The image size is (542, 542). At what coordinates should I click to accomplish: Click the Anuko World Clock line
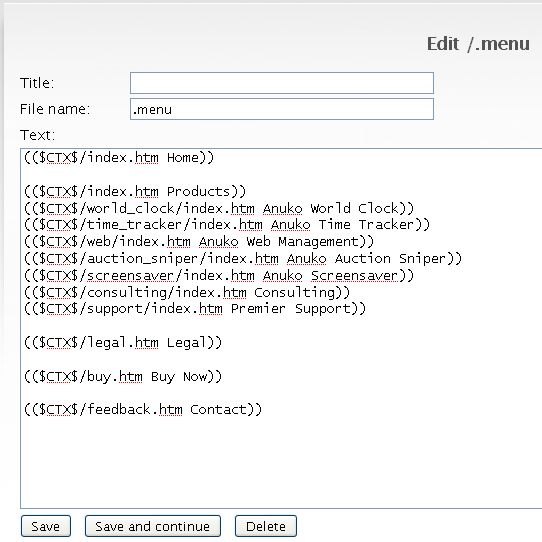point(219,208)
